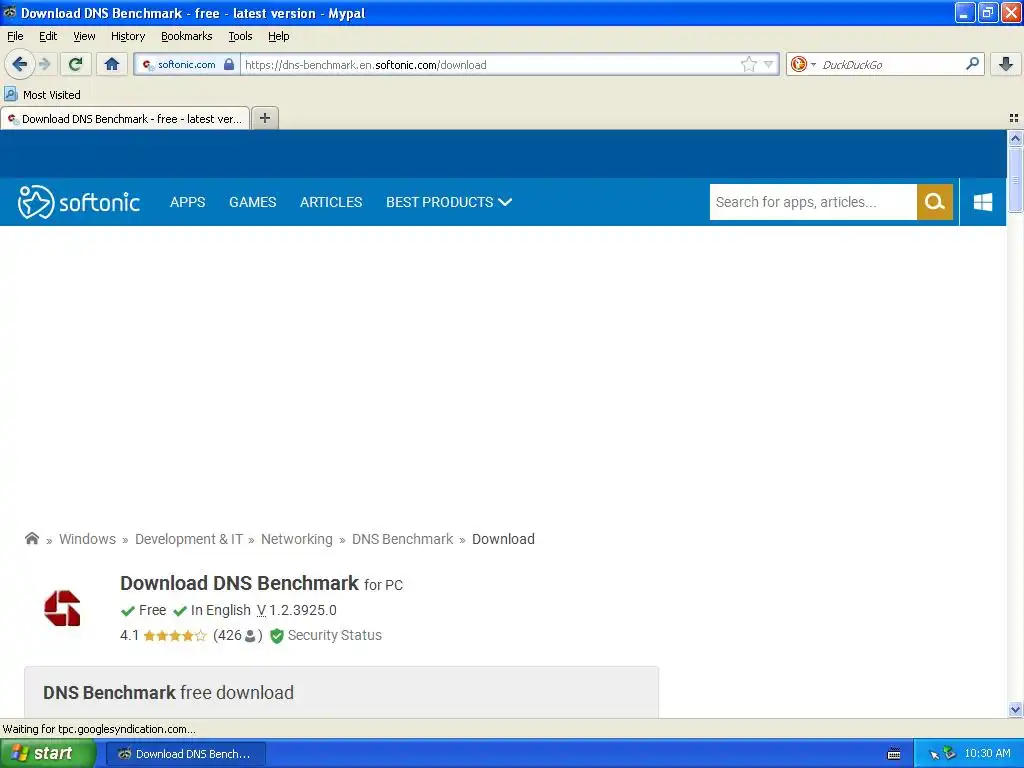Image resolution: width=1024 pixels, height=768 pixels.
Task: Click the Download DNS Bench taskbar button
Action: (x=185, y=754)
